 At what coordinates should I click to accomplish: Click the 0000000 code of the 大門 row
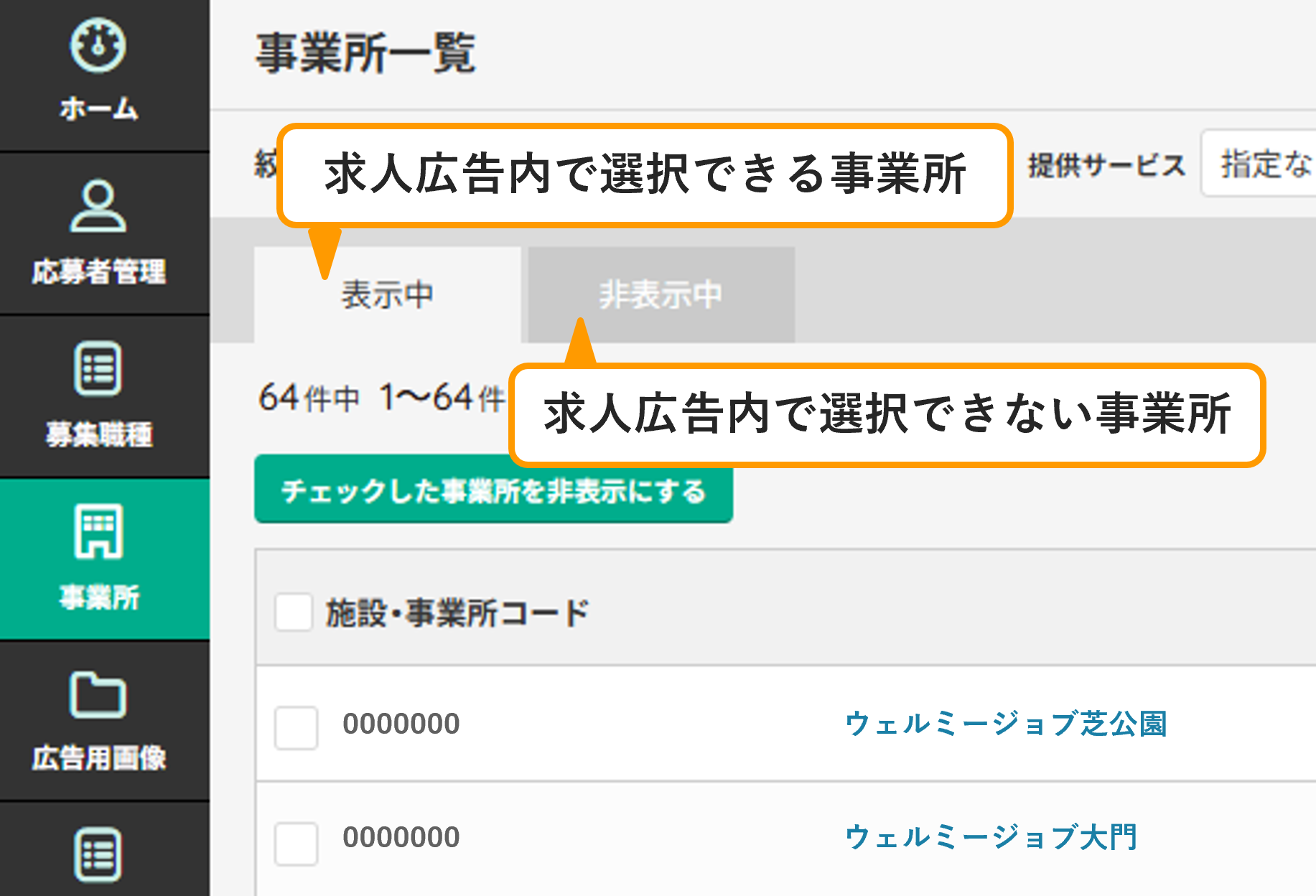click(x=401, y=836)
